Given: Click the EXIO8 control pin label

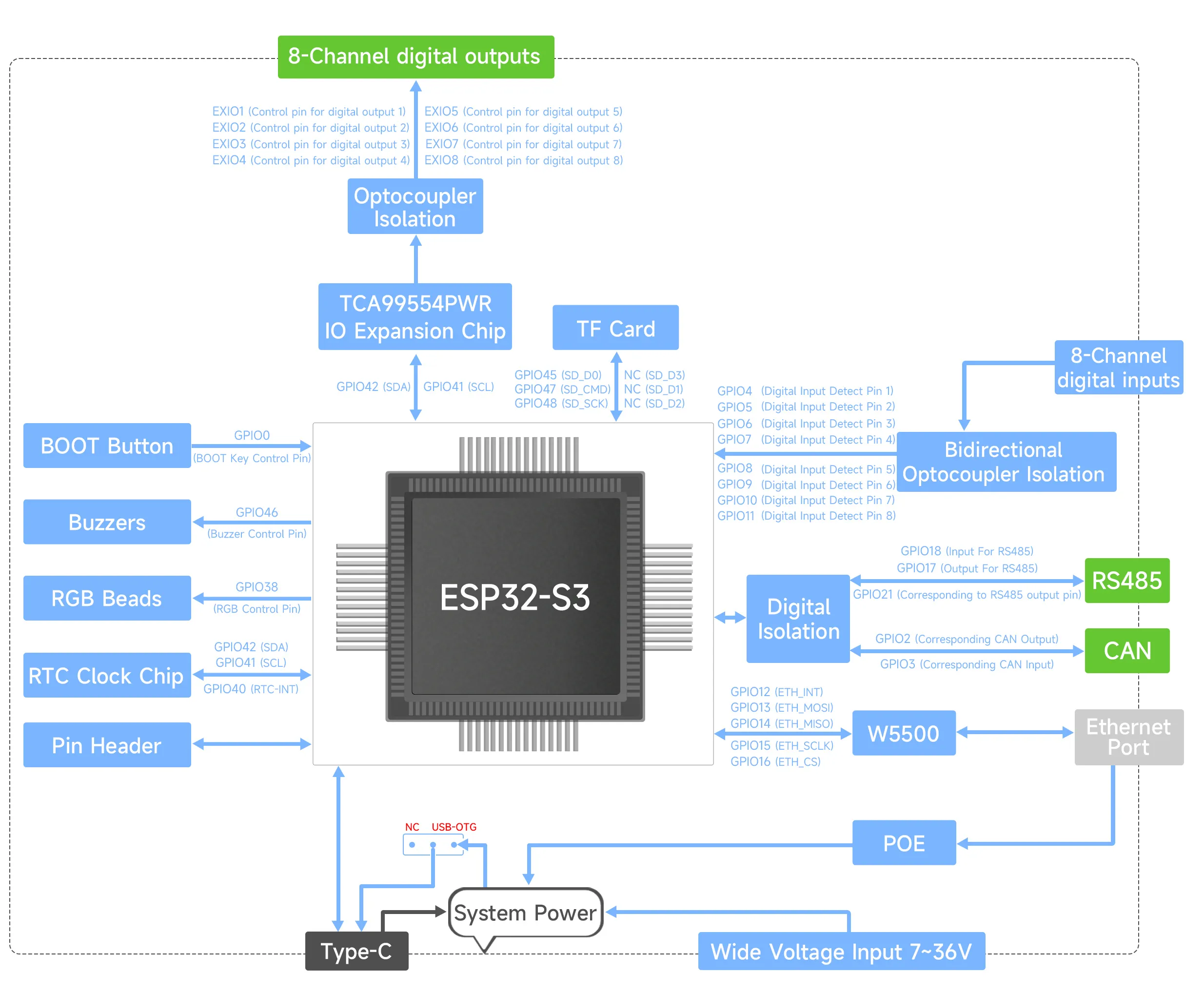Looking at the screenshot, I should click(x=523, y=160).
